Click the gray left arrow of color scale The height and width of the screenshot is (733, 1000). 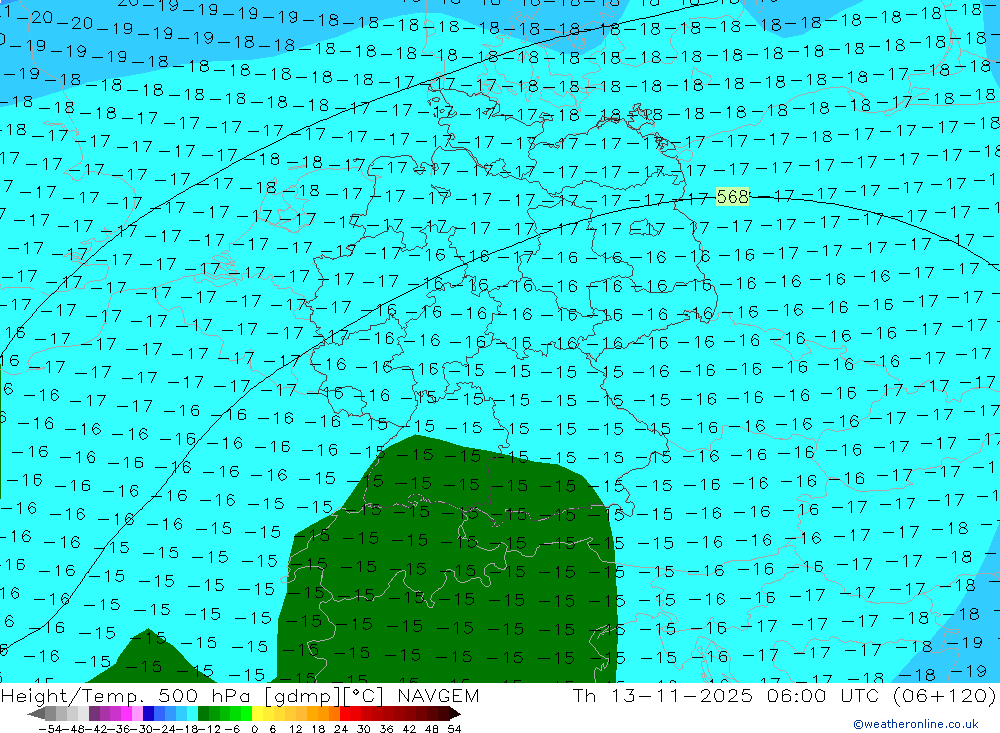[x=36, y=714]
